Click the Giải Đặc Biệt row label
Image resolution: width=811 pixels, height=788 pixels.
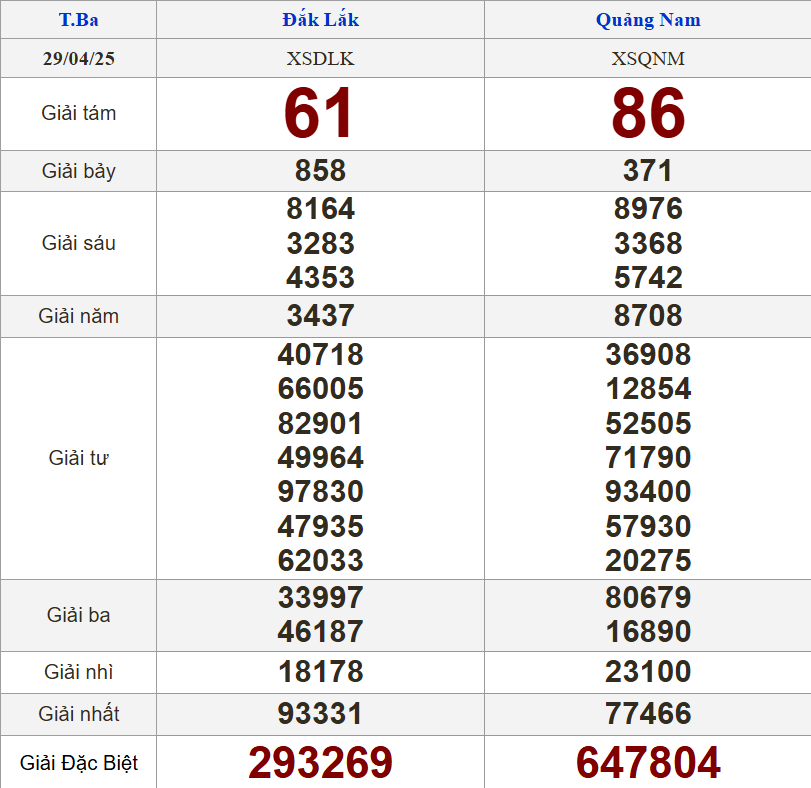coord(79,763)
